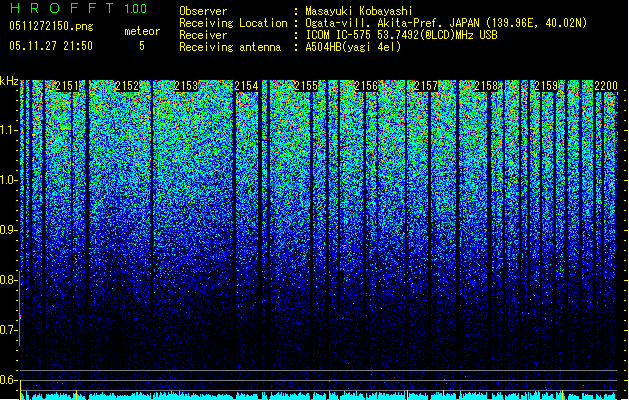Click the 1.0 frequency axis tick
Image resolution: width=629 pixels, height=400 pixels.
point(9,181)
